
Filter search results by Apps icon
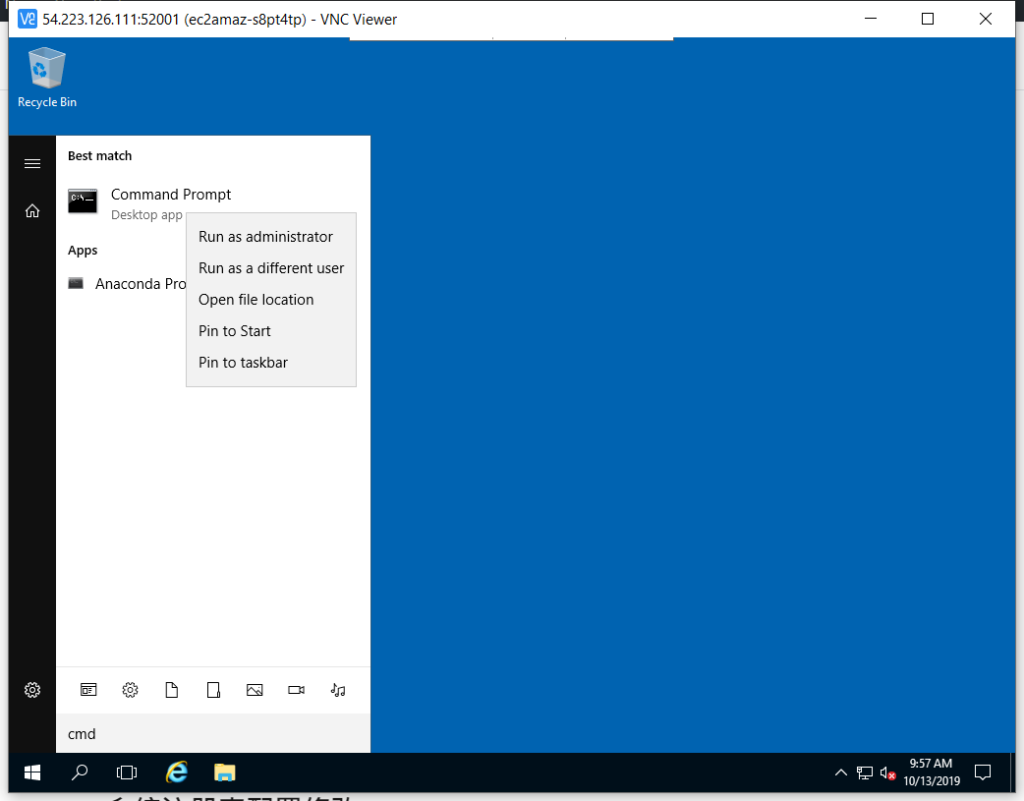(89, 690)
